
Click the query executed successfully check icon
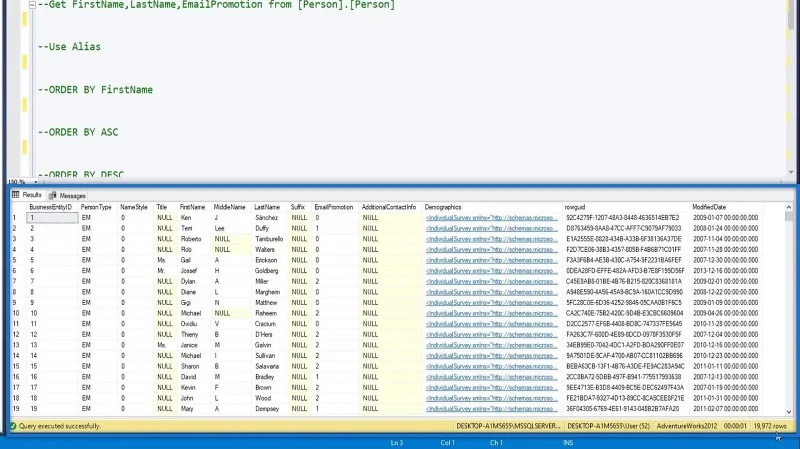pyautogui.click(x=13, y=426)
